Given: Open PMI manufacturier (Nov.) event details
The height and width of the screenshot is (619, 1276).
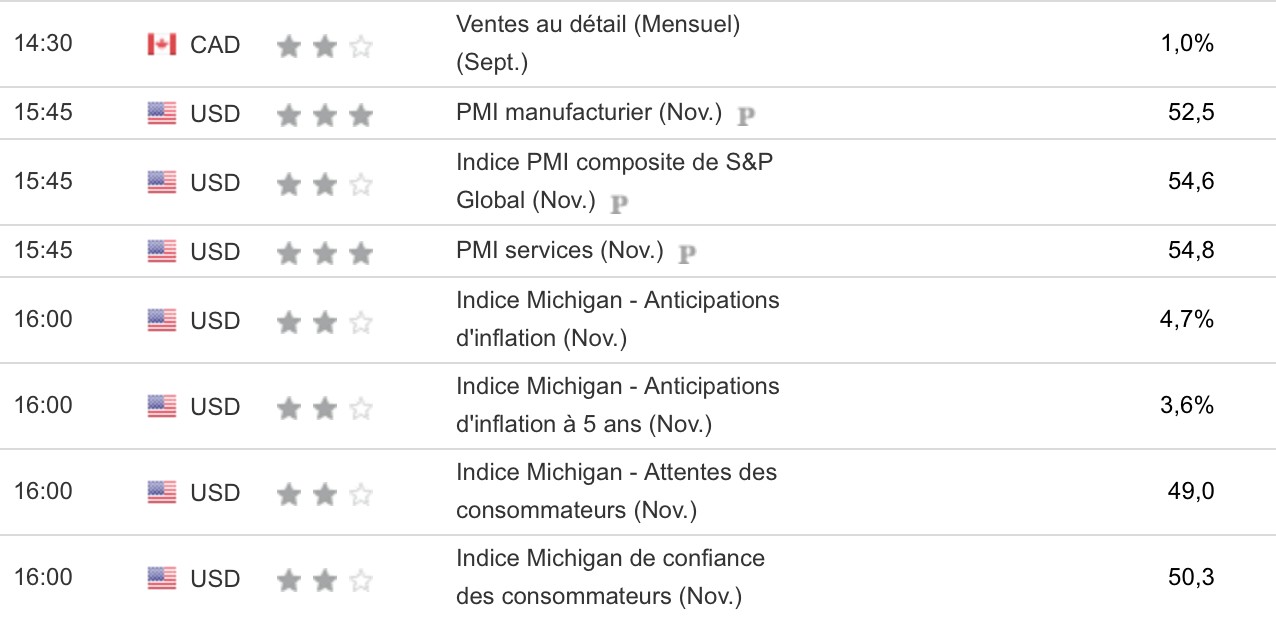Looking at the screenshot, I should point(588,112).
